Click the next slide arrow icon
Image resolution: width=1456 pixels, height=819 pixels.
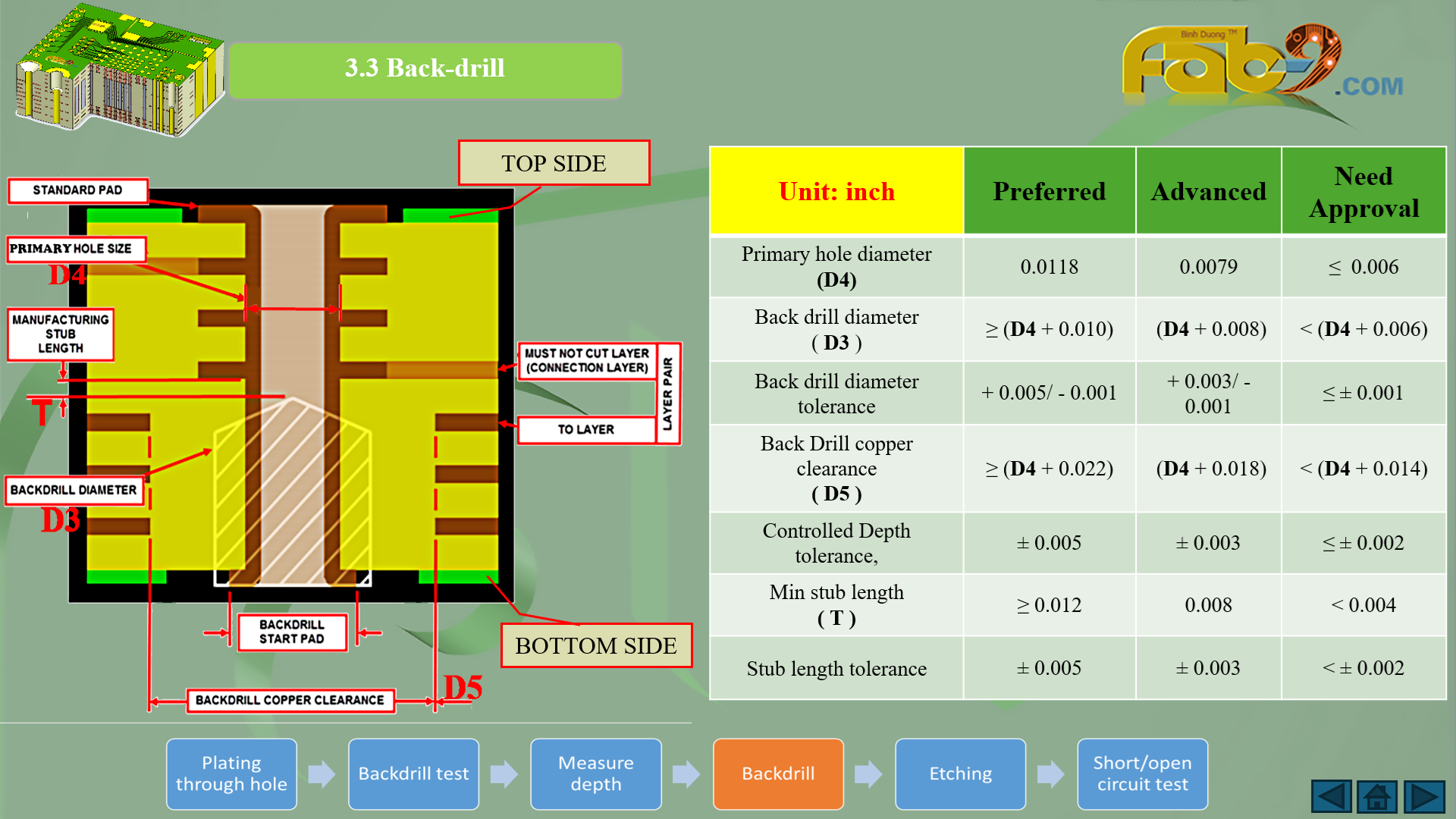[x=1423, y=797]
